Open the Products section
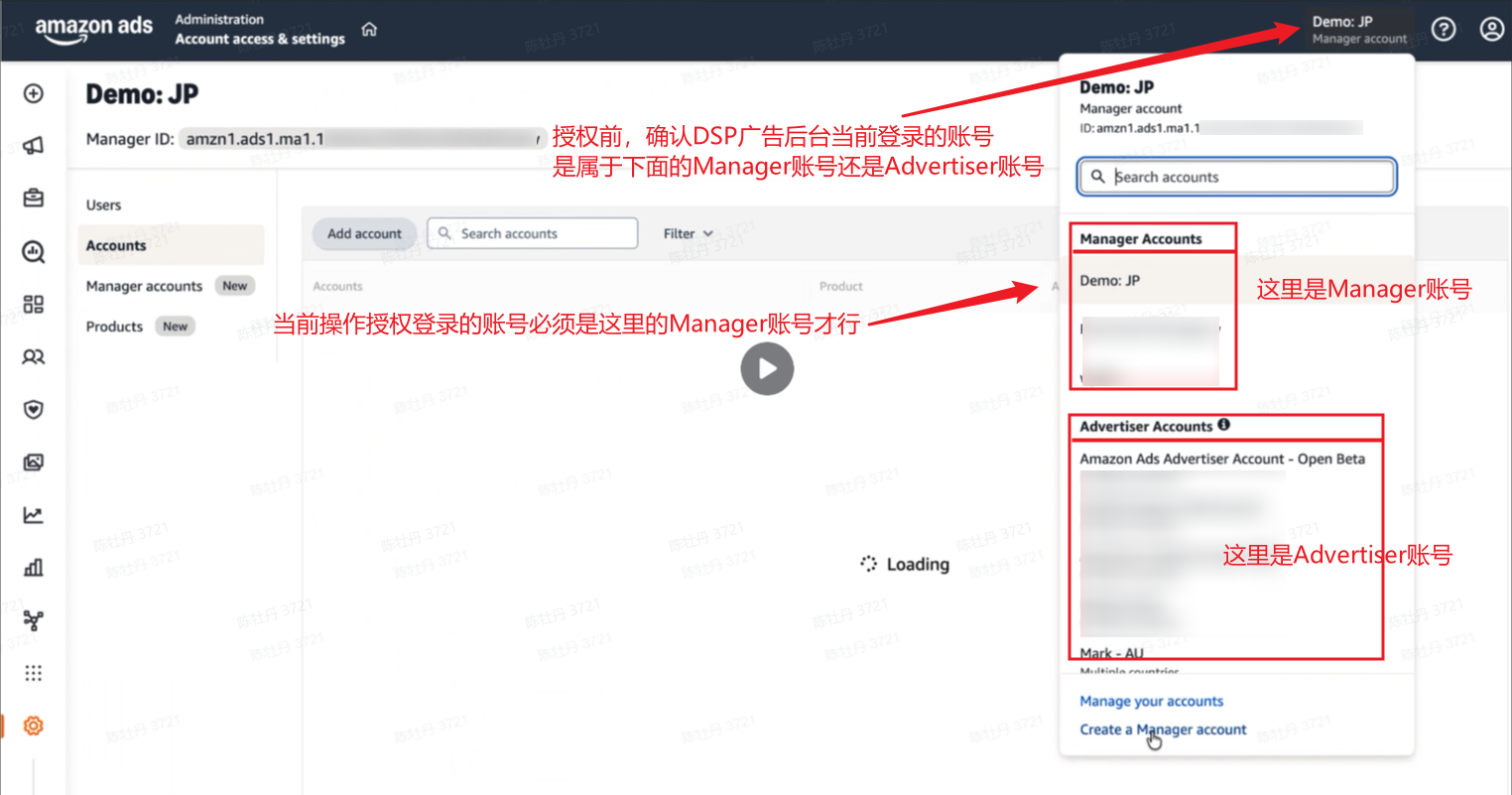This screenshot has height=795, width=1512. click(x=114, y=327)
